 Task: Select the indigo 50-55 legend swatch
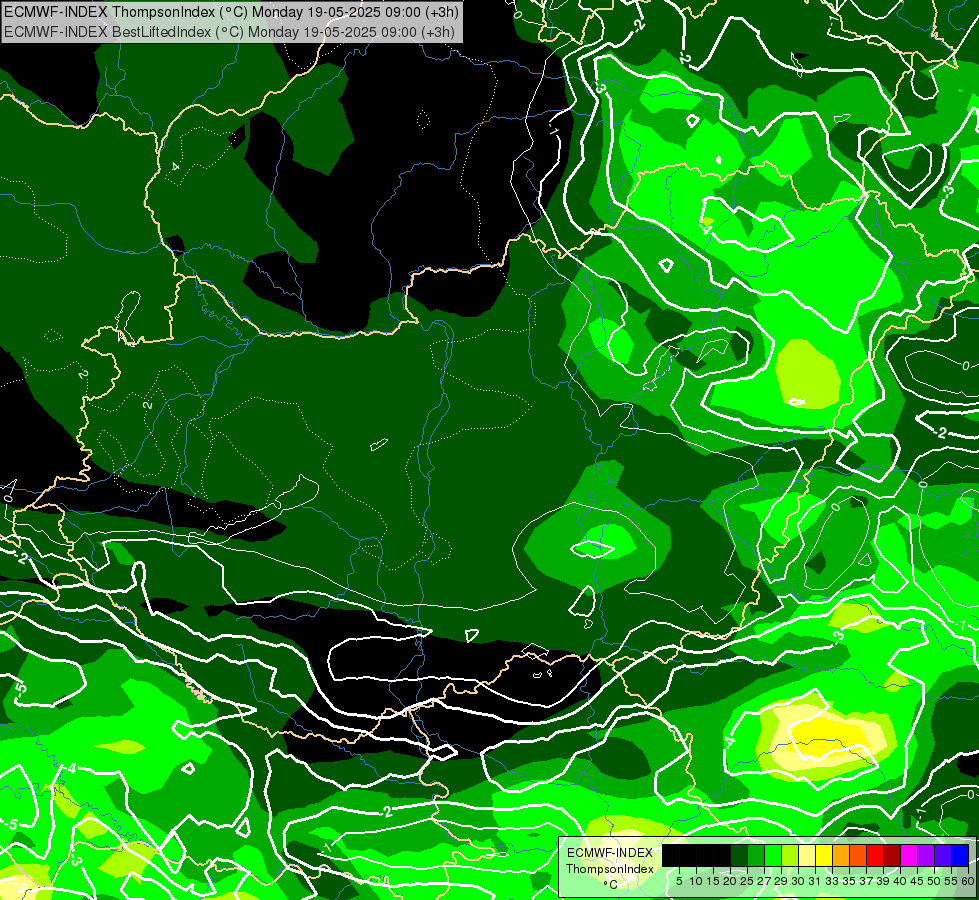point(943,855)
